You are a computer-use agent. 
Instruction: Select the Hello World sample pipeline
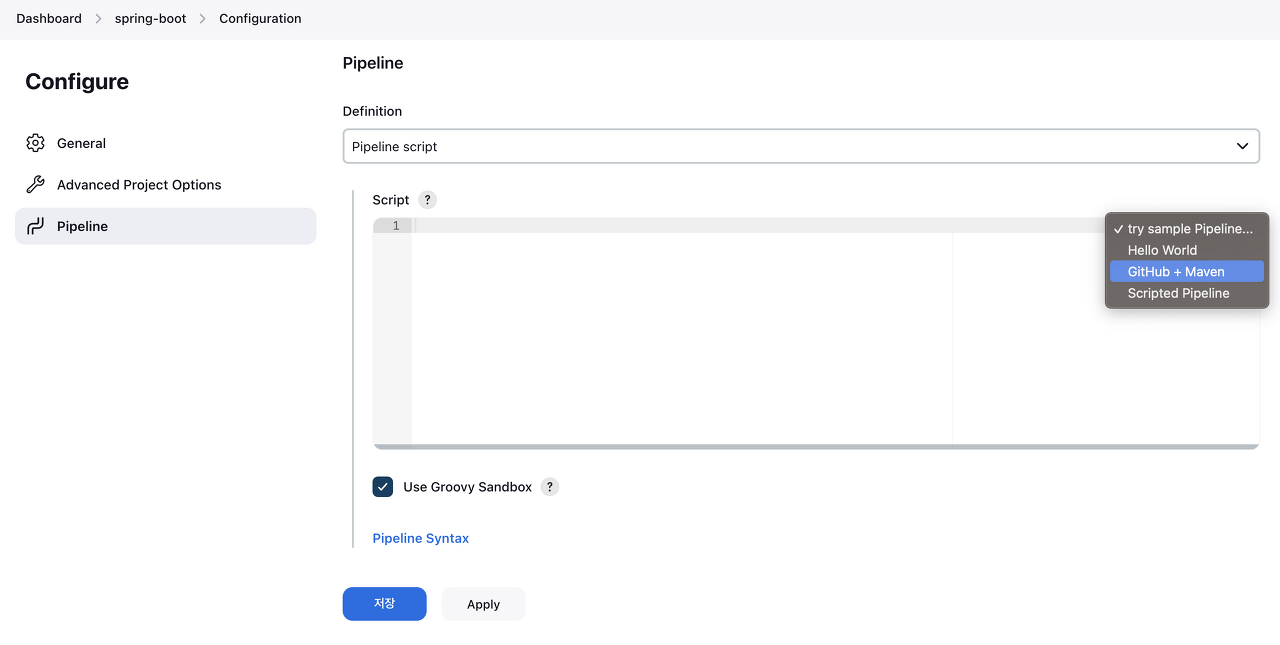tap(1186, 250)
